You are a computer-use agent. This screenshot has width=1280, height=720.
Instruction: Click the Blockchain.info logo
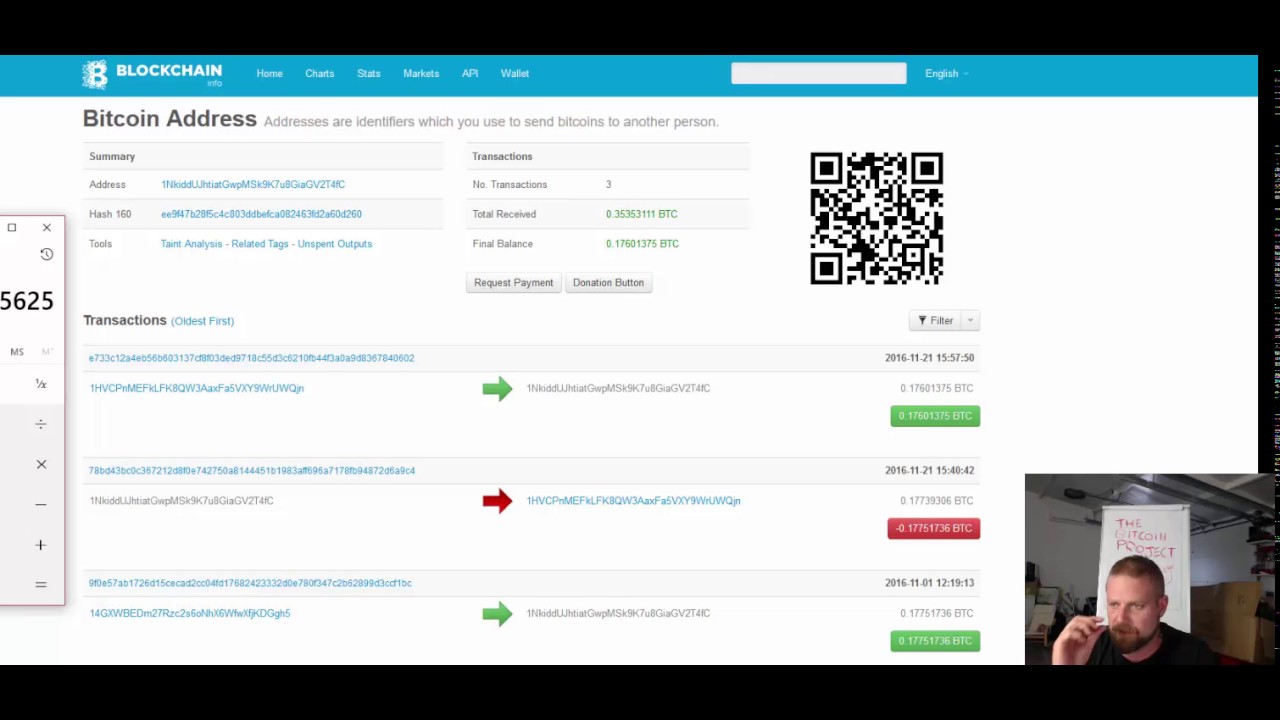click(x=152, y=74)
